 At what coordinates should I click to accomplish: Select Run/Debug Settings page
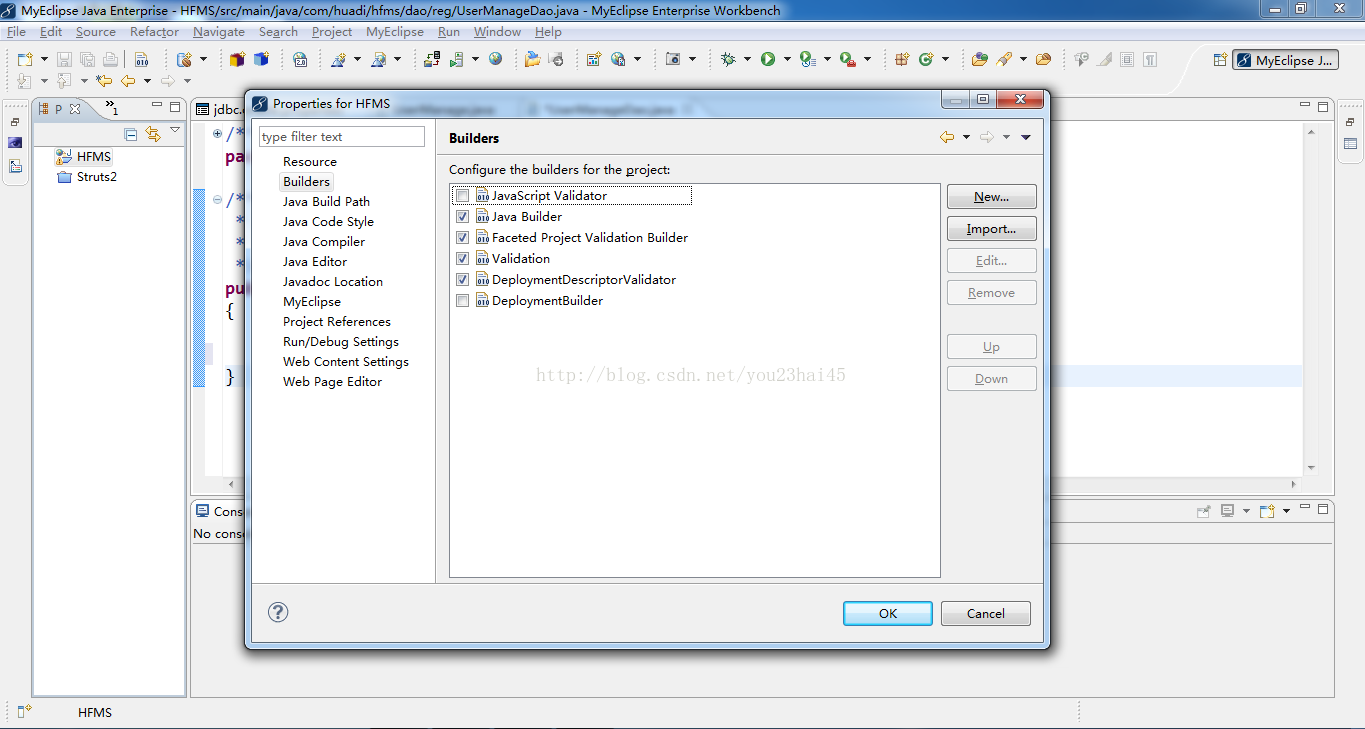[x=341, y=342]
